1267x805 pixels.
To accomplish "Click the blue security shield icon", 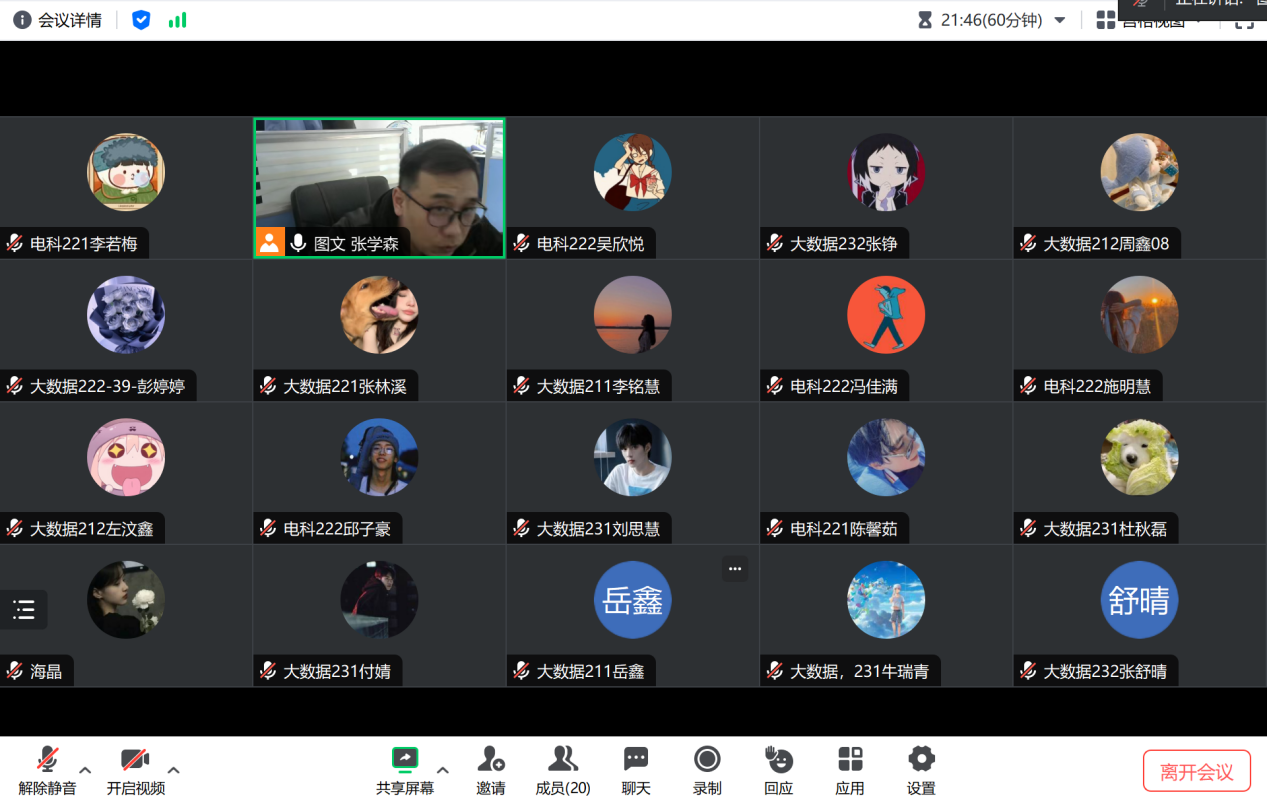I will click(141, 20).
